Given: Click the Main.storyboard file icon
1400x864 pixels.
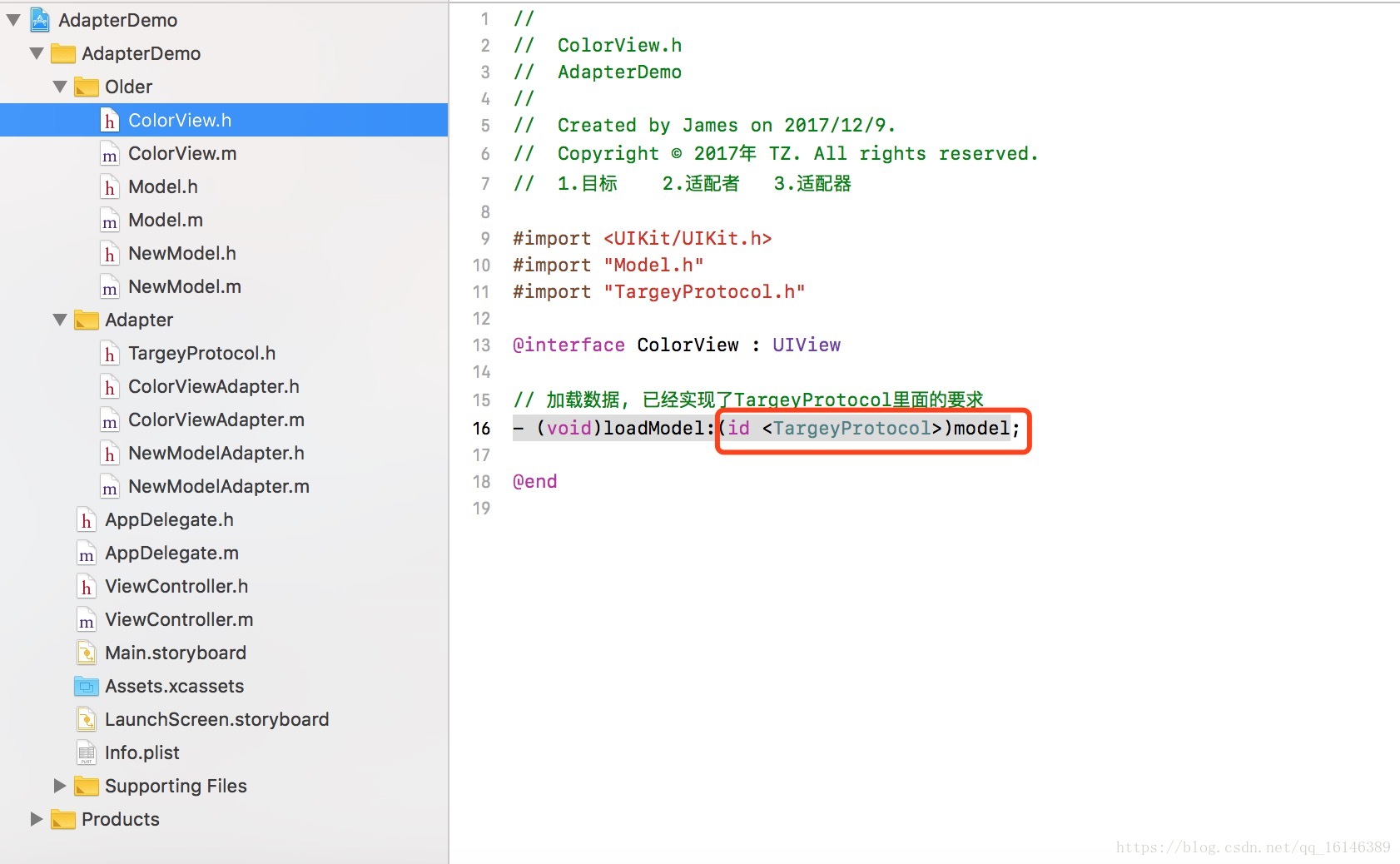Looking at the screenshot, I should click(x=87, y=653).
